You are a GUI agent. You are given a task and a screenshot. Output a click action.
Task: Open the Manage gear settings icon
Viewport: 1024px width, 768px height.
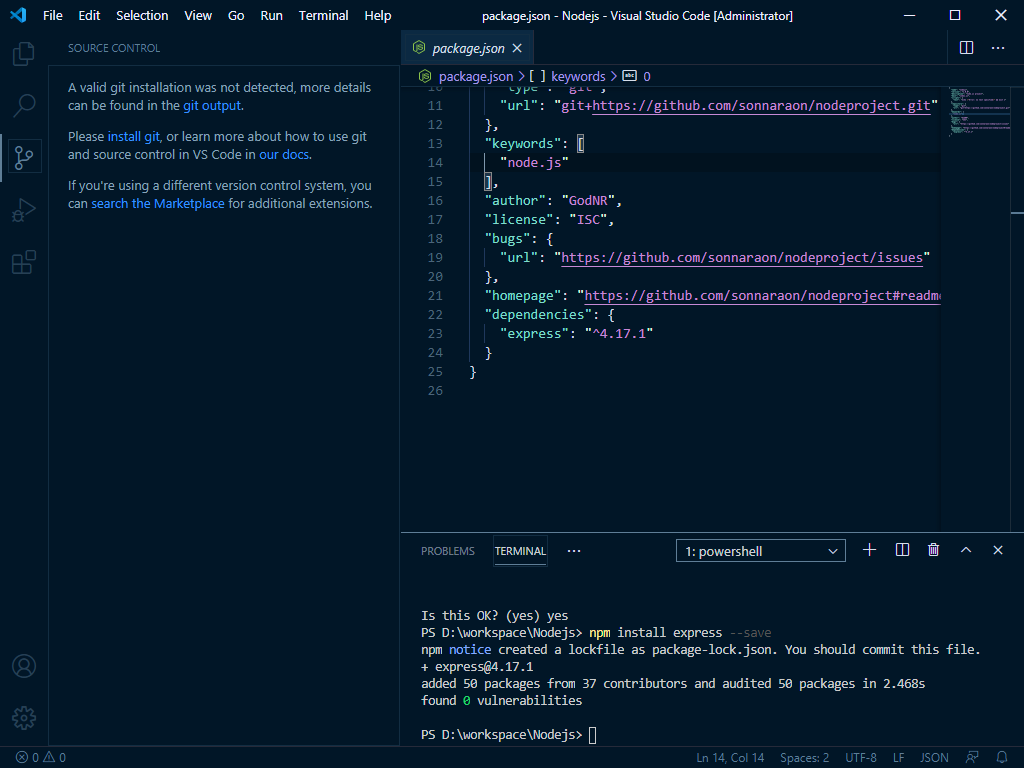coord(24,718)
